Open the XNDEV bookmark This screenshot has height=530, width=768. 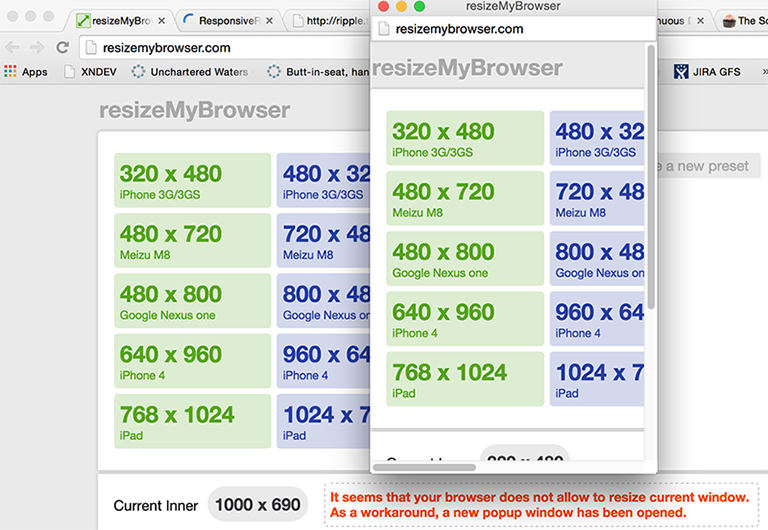click(x=91, y=72)
